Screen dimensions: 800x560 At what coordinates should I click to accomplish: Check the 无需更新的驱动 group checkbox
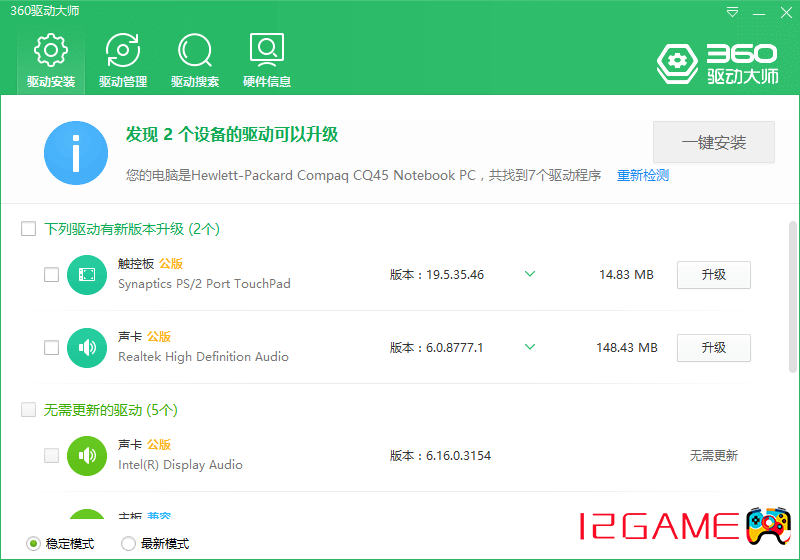pyautogui.click(x=29, y=410)
